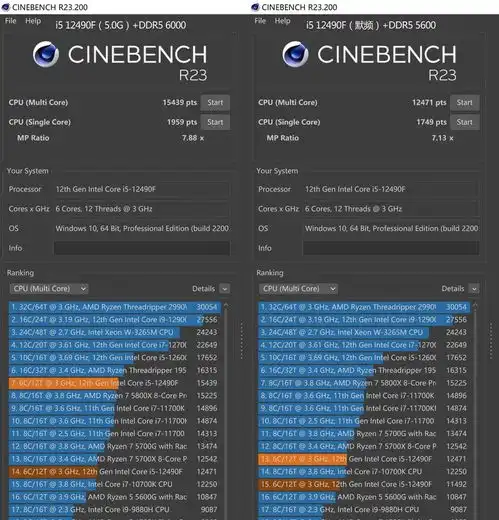Select rank 16 Ryzen 5 5600G row in left window
Image resolution: width=499 pixels, height=520 pixels.
click(115, 497)
